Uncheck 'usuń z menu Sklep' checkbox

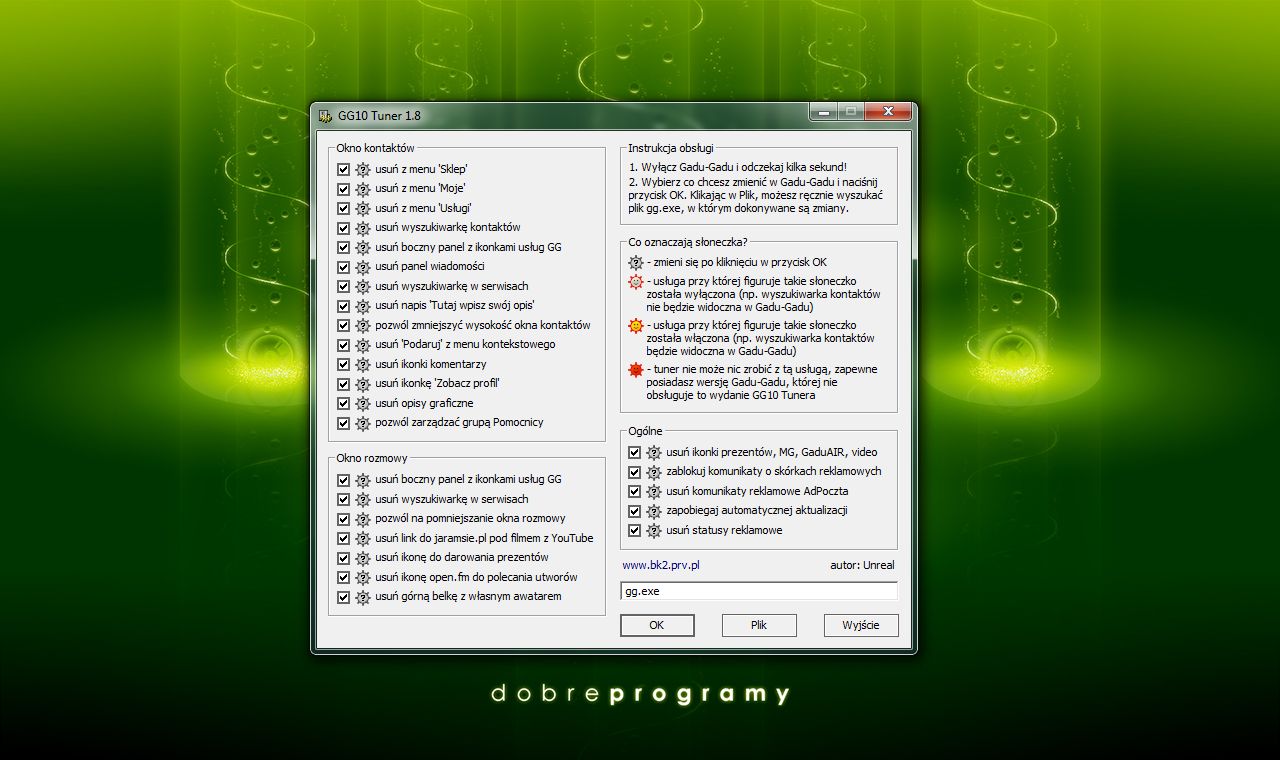pyautogui.click(x=343, y=169)
